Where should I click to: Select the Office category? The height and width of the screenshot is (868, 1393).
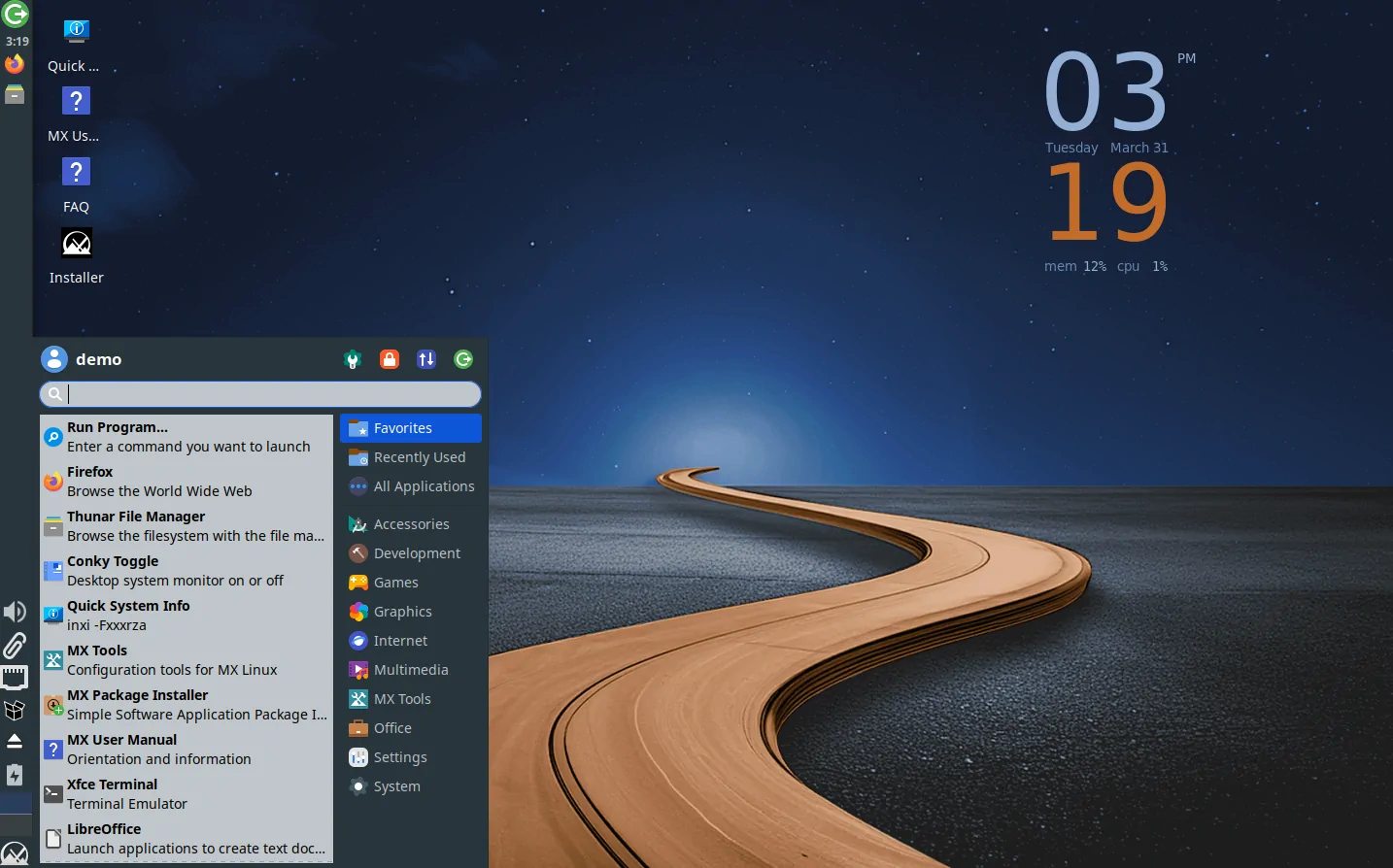pyautogui.click(x=390, y=728)
